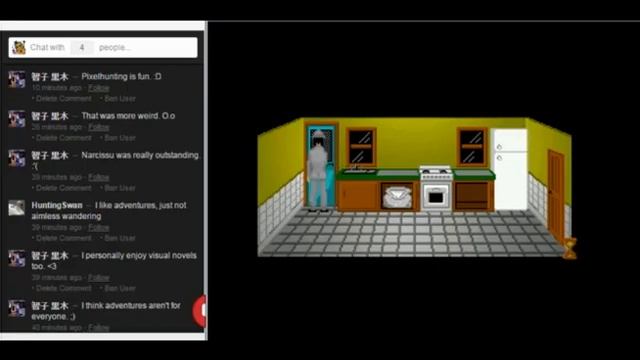Click the white bag in the open cabinet
This screenshot has width=640, height=360.
coord(397,198)
